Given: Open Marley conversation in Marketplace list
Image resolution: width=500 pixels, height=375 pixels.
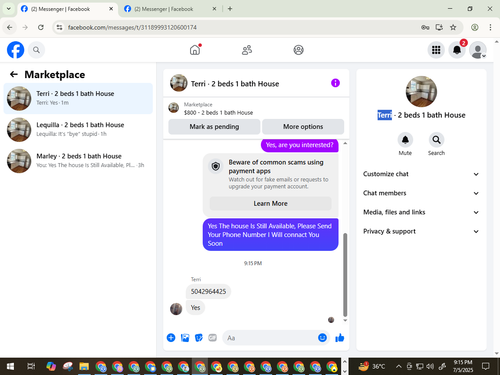Looking at the screenshot, I should 78,161.
